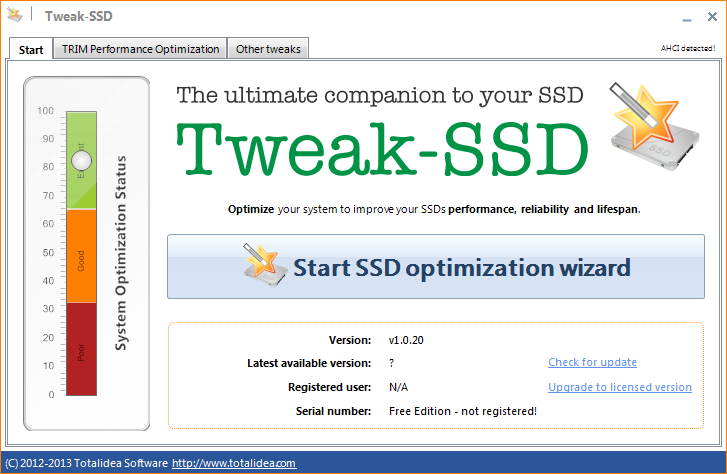Click the copyright Totalidea Software text
The width and height of the screenshot is (727, 474).
(86, 463)
